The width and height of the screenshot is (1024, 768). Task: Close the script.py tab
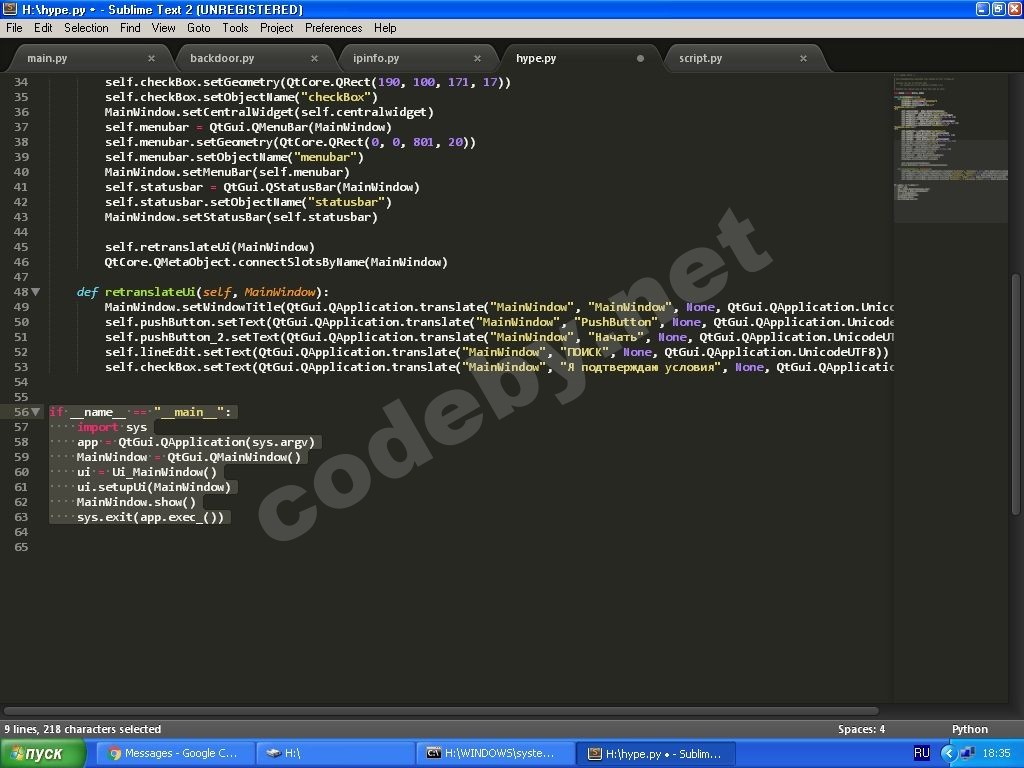(x=803, y=59)
